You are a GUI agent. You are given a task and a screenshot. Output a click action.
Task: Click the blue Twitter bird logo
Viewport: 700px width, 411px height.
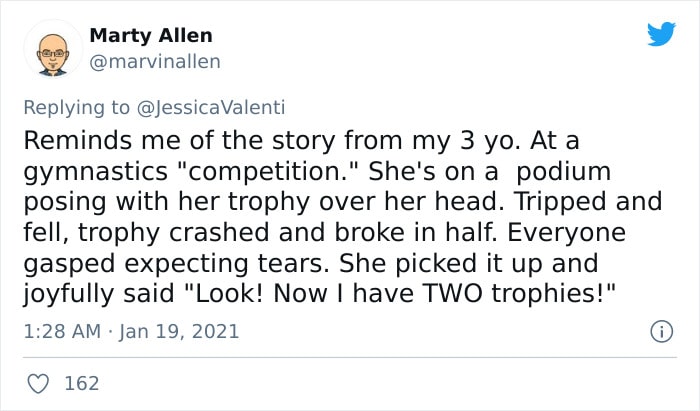pyautogui.click(x=661, y=33)
